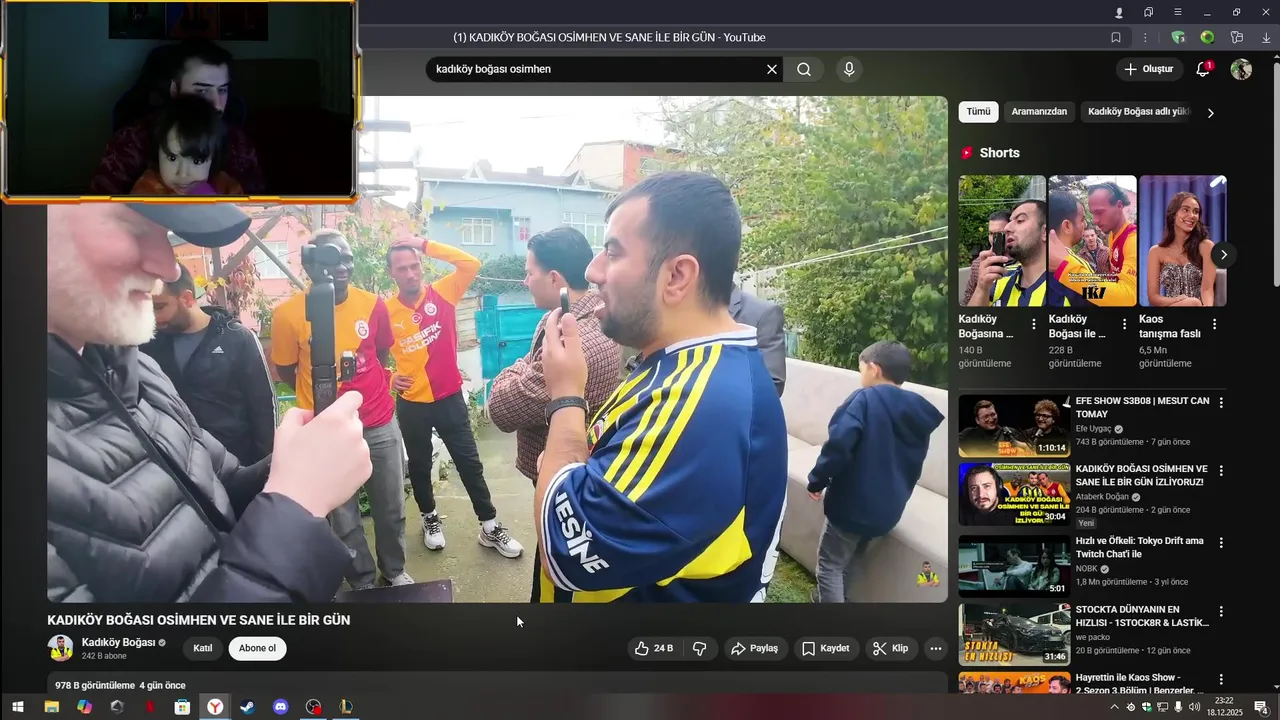This screenshot has height=720, width=1280.
Task: Open menu for Kaos tanışma faslı Short
Action: pyautogui.click(x=1214, y=324)
